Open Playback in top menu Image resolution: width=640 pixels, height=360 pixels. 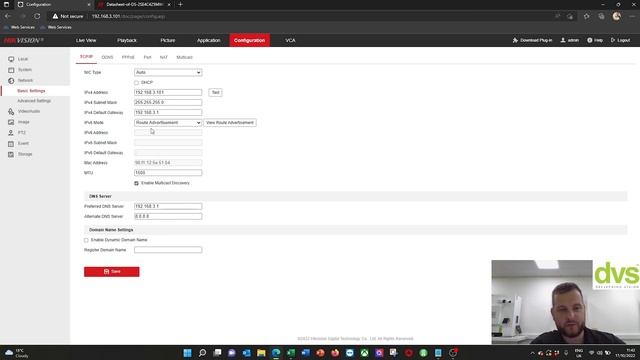(x=127, y=40)
